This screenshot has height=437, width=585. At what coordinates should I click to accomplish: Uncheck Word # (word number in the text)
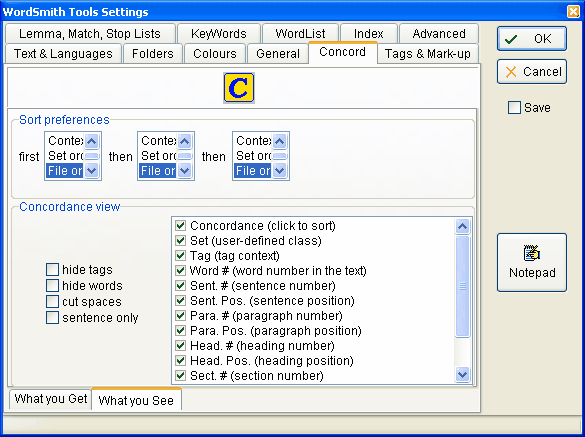point(181,271)
